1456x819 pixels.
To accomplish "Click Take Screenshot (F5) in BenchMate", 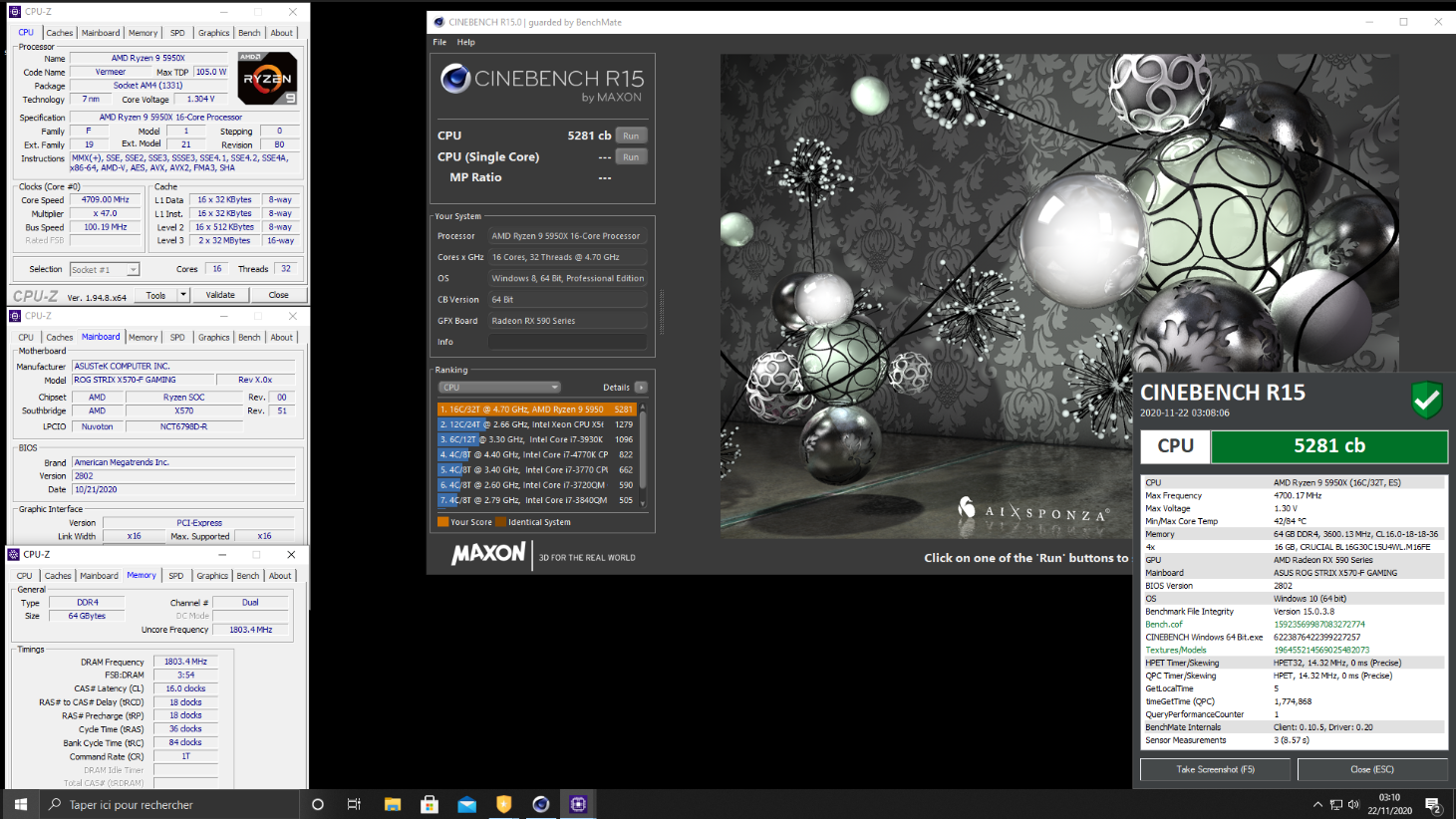I will (x=1215, y=769).
